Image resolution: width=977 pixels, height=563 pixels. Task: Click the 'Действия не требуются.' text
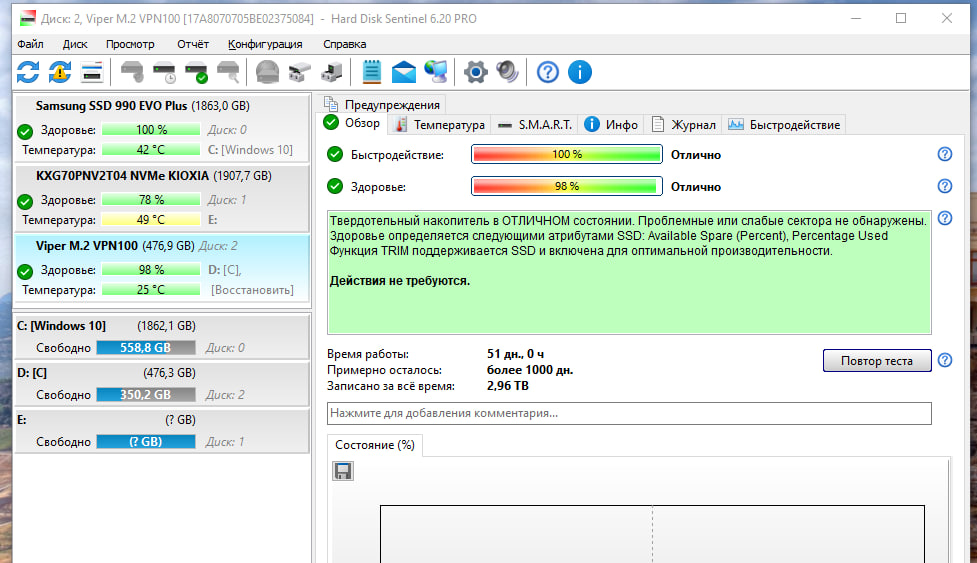click(400, 280)
